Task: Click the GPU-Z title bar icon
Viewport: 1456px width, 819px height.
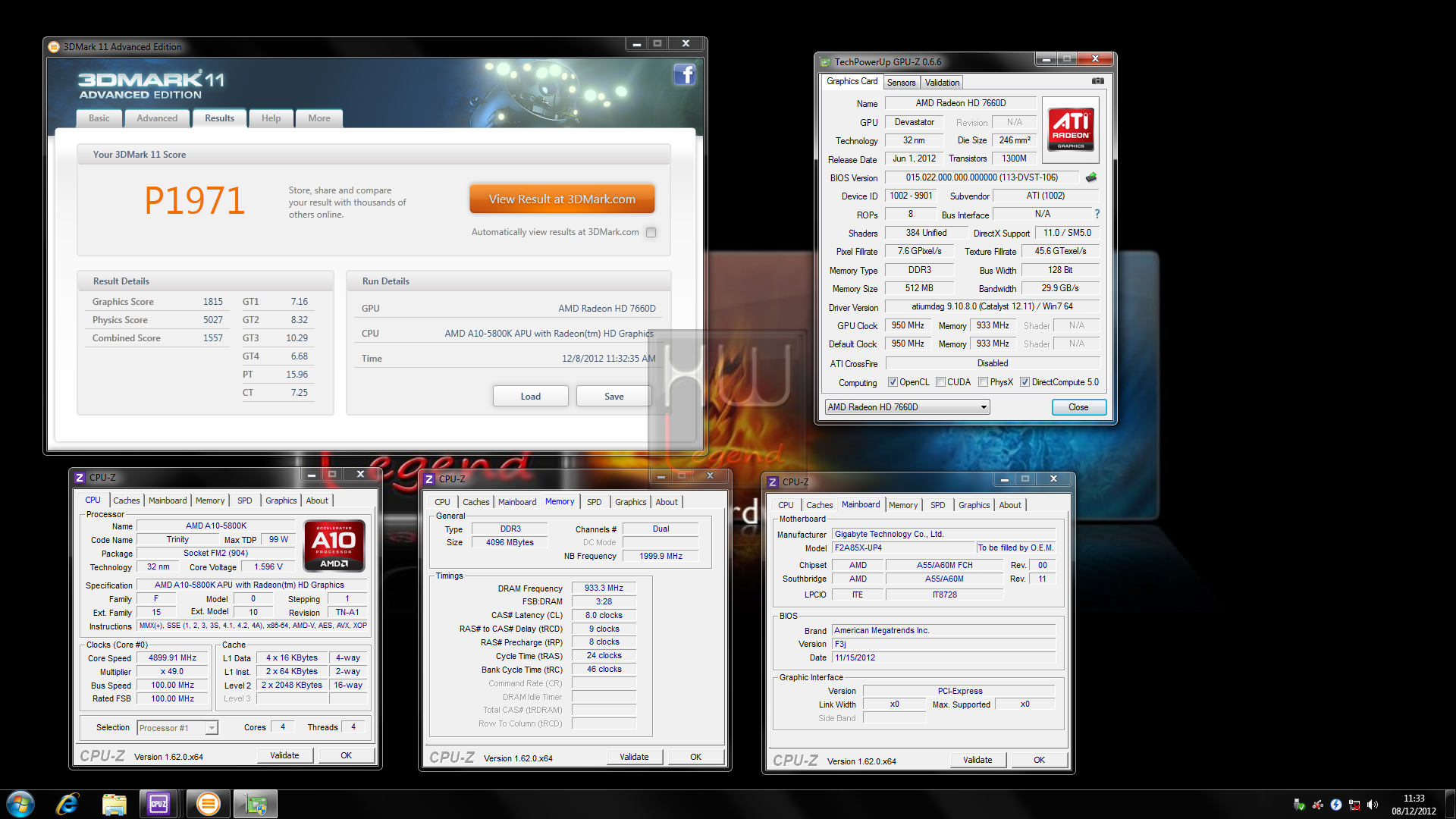Action: tap(825, 62)
